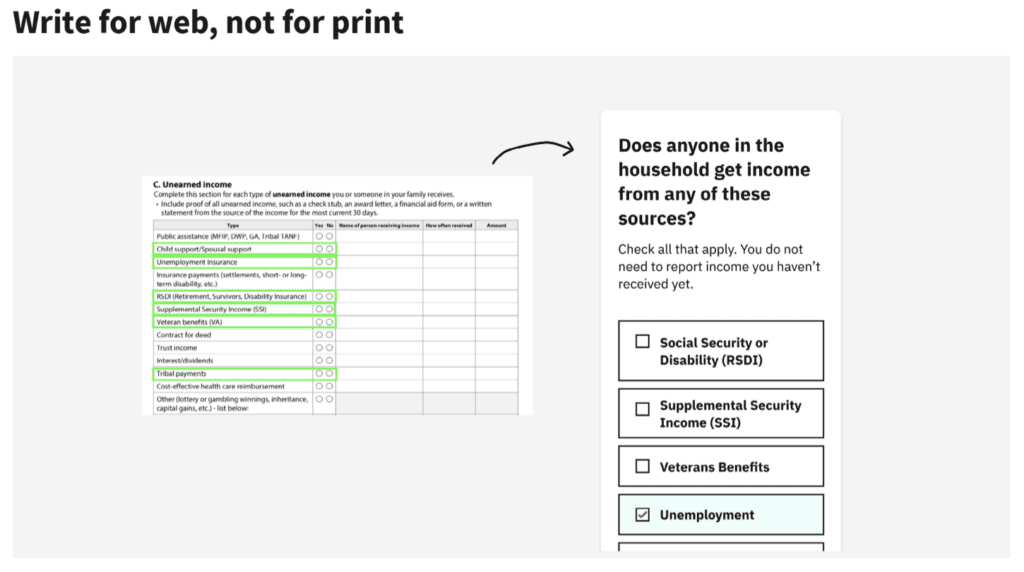1024x572 pixels.
Task: Click the 'How often received' column header
Action: pos(449,225)
